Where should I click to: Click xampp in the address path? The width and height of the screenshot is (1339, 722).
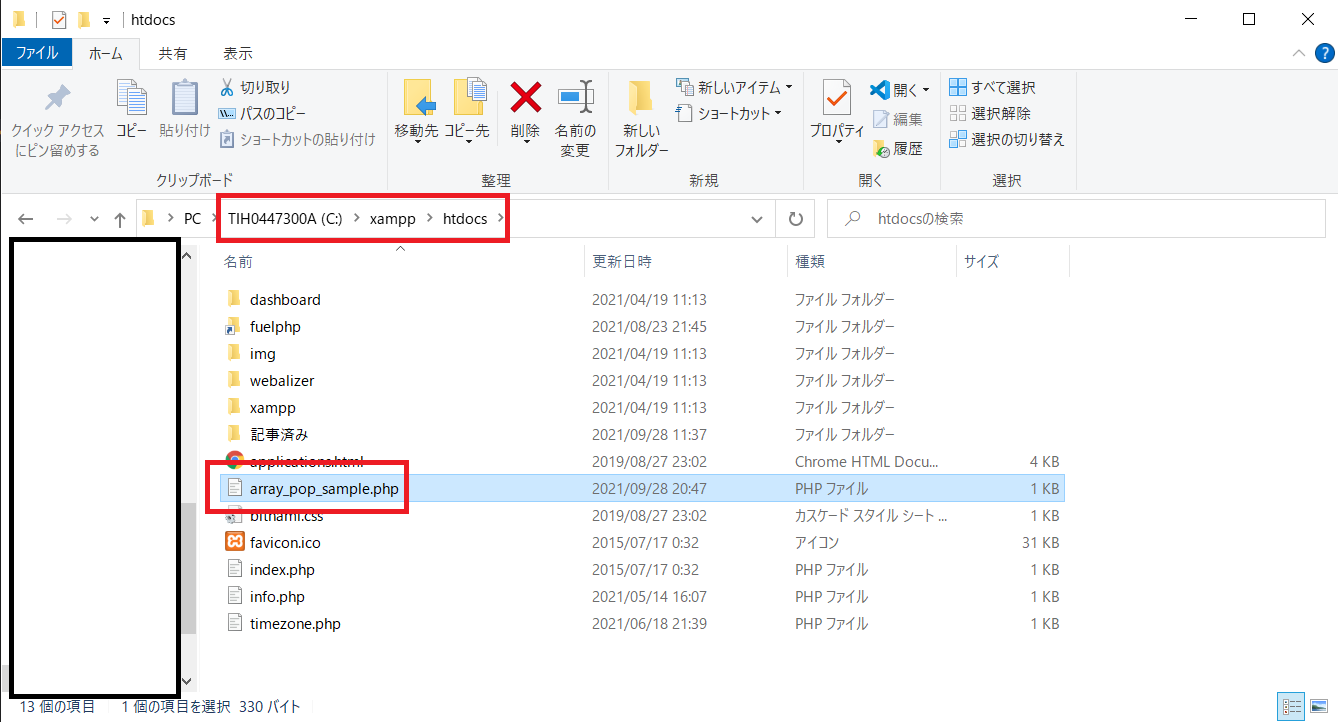click(x=392, y=219)
